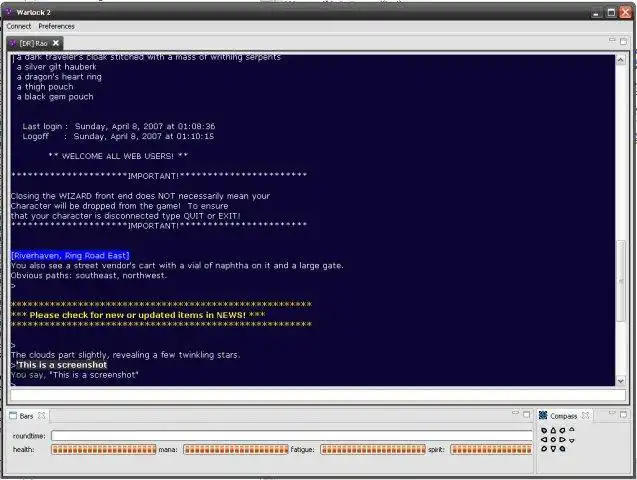The height and width of the screenshot is (480, 637).
Task: Click the northwest compass arrow
Action: click(544, 430)
